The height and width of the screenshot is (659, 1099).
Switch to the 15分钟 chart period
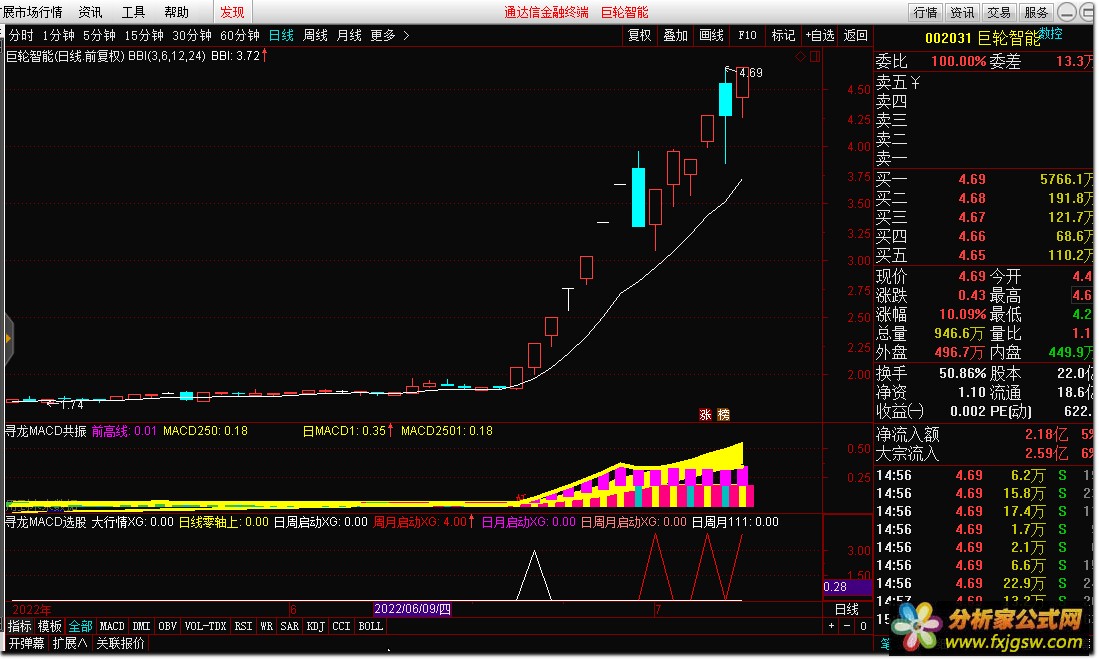pyautogui.click(x=144, y=35)
